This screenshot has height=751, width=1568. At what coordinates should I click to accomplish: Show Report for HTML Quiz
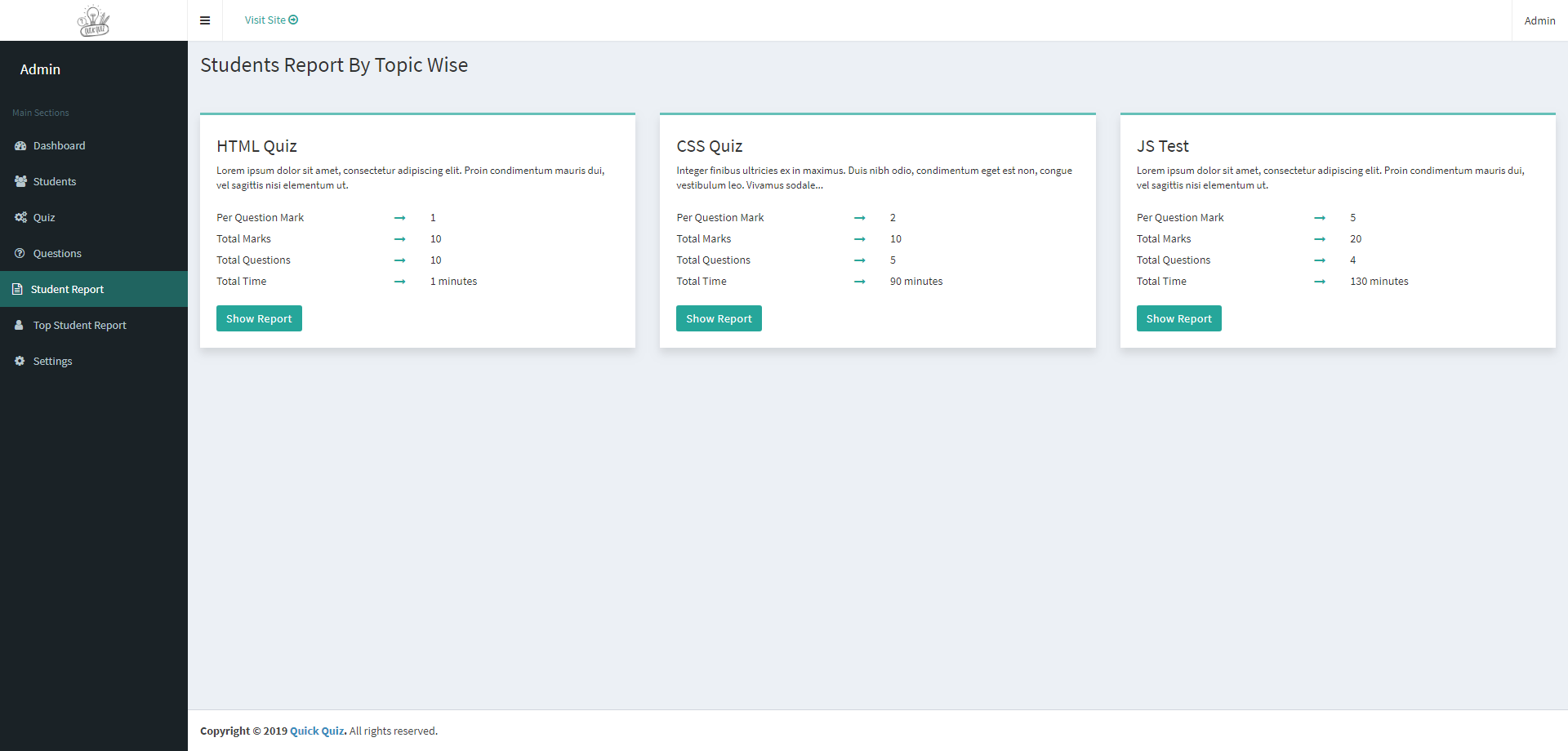point(259,318)
